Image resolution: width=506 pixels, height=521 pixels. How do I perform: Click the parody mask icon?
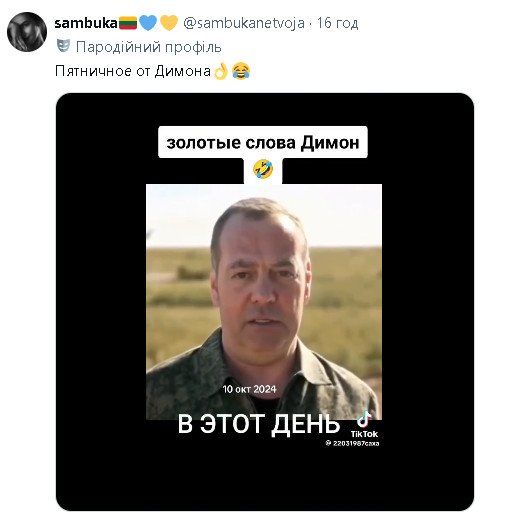coord(63,46)
